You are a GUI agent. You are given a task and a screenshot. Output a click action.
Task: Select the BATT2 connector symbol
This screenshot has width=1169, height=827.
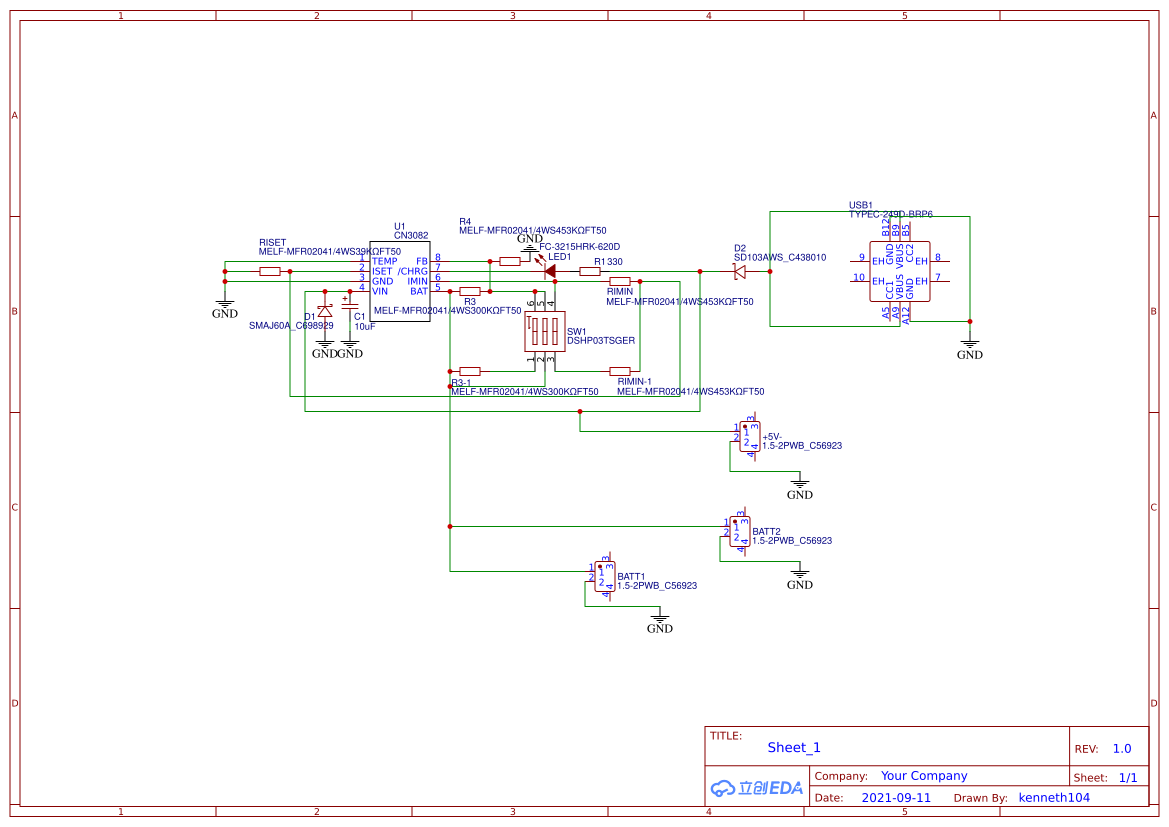tap(740, 532)
